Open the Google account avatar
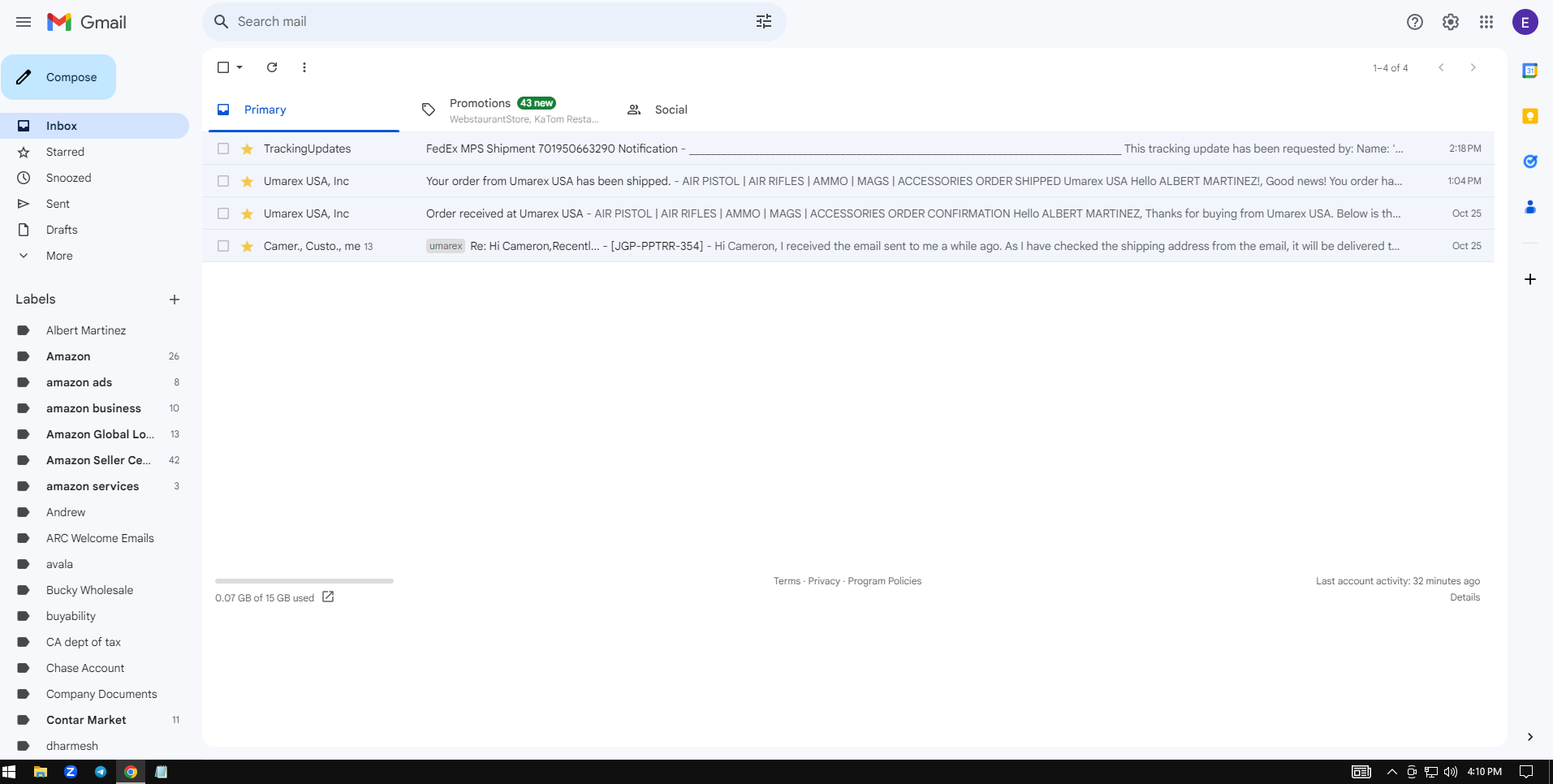 click(1525, 22)
